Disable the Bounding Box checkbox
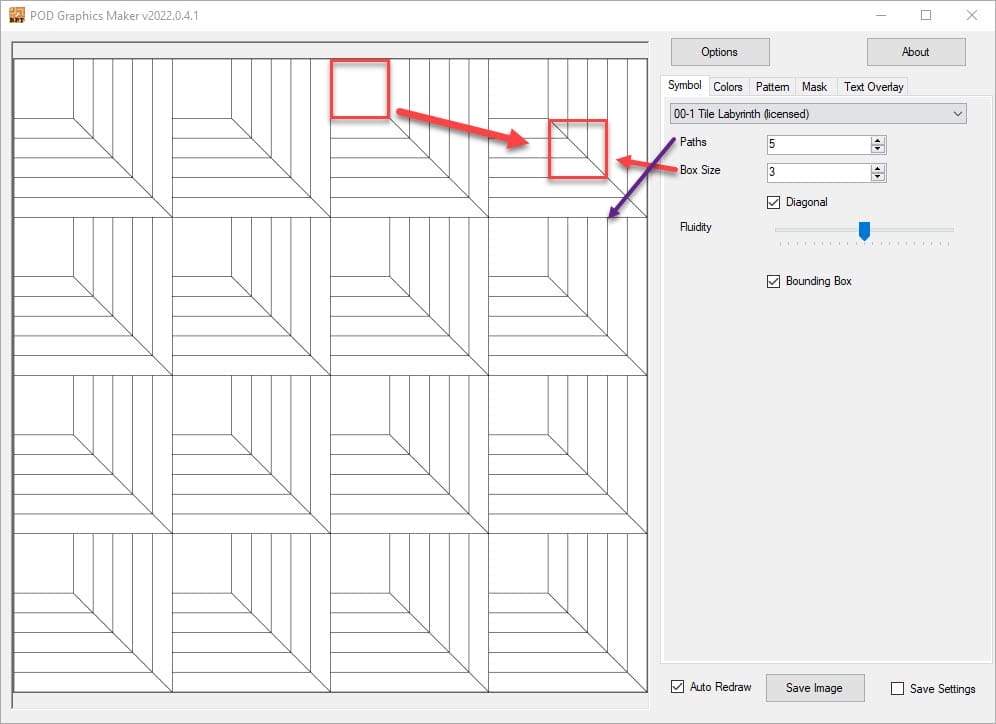This screenshot has height=724, width=996. 773,281
